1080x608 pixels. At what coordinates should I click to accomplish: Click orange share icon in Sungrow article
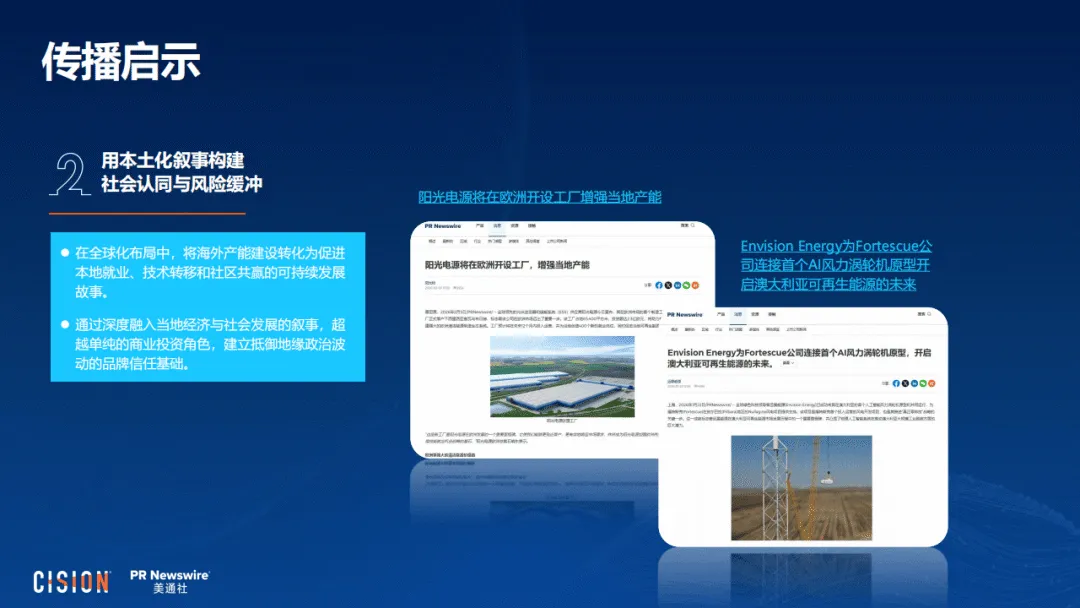[x=695, y=285]
